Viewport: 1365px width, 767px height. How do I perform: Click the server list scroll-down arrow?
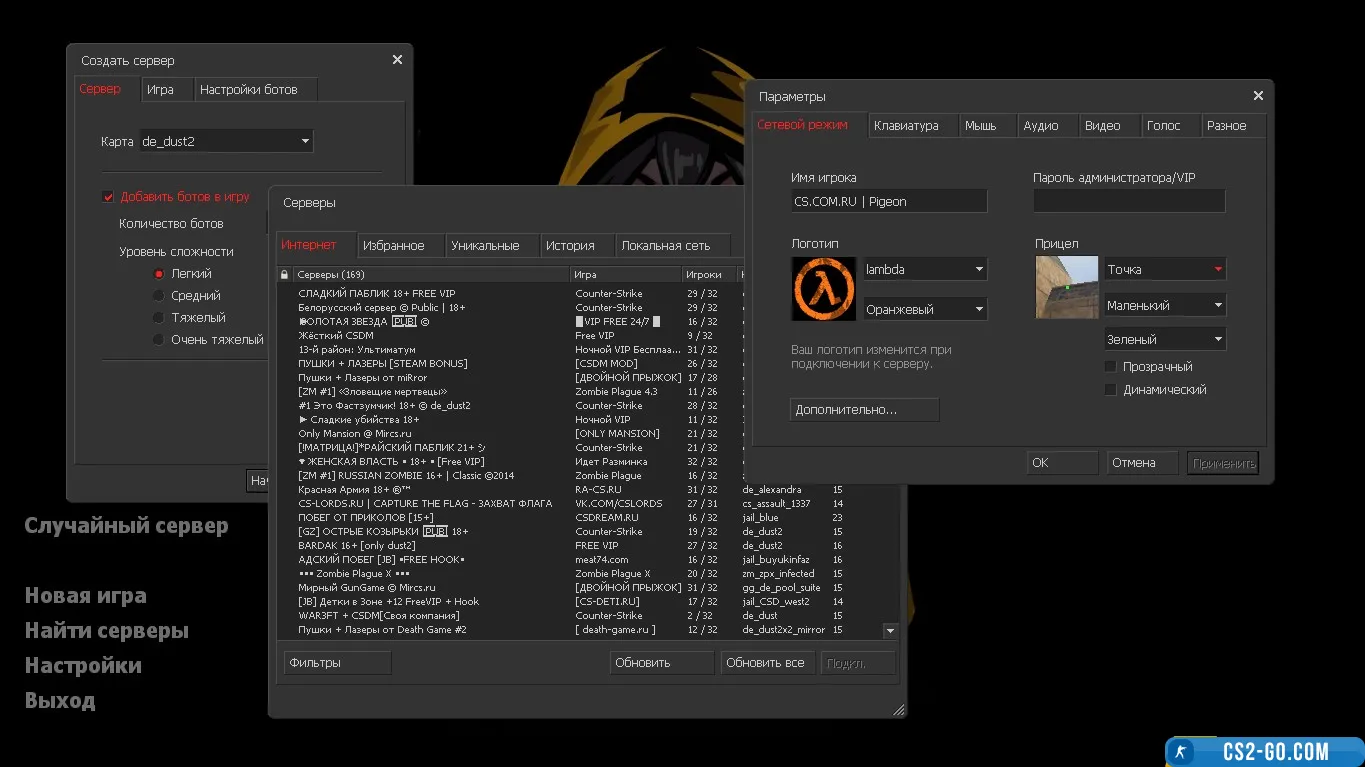point(890,631)
